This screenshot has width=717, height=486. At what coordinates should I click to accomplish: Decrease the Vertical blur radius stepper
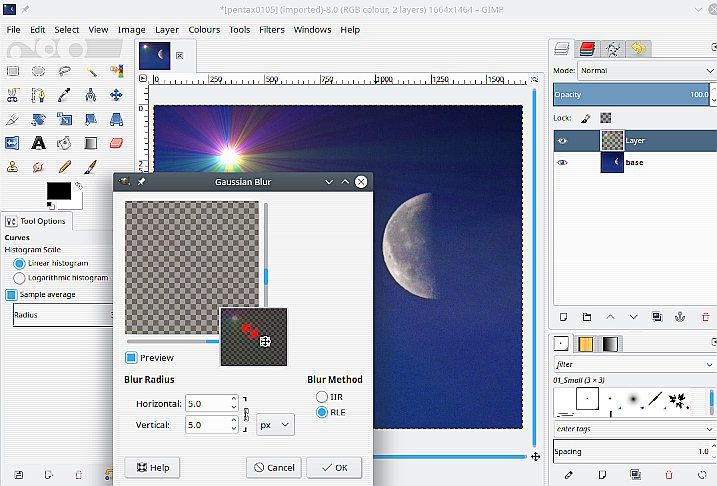click(234, 429)
